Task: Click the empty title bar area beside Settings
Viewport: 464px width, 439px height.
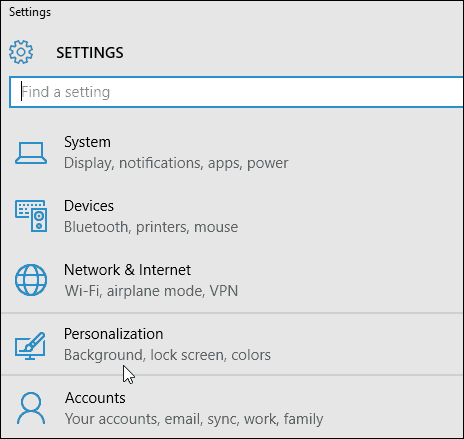Action: point(257,12)
